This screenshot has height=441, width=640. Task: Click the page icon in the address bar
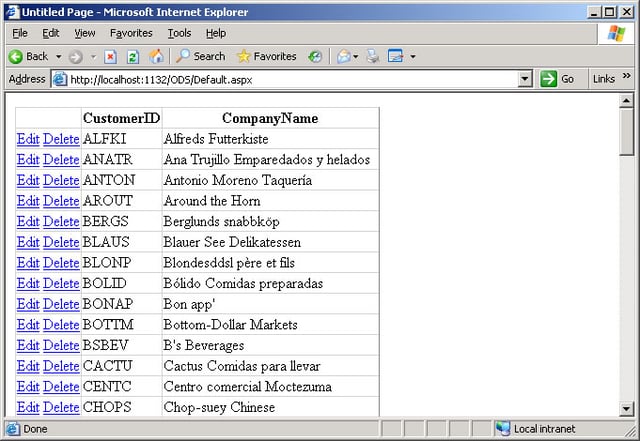click(60, 79)
